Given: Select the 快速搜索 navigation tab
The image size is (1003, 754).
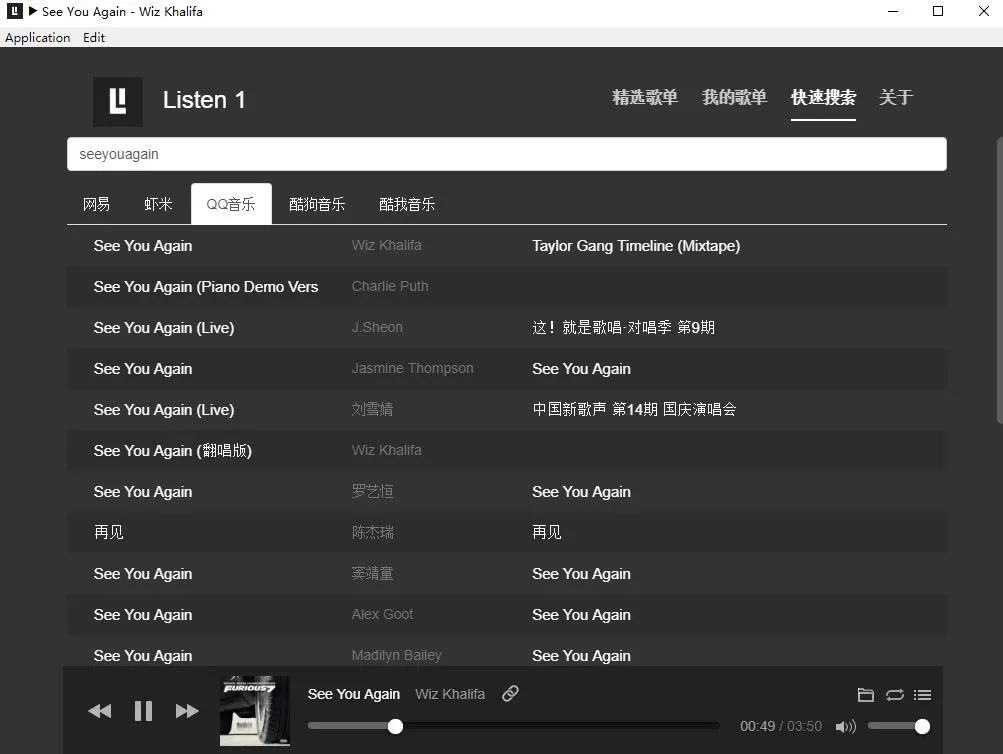Looking at the screenshot, I should point(823,97).
